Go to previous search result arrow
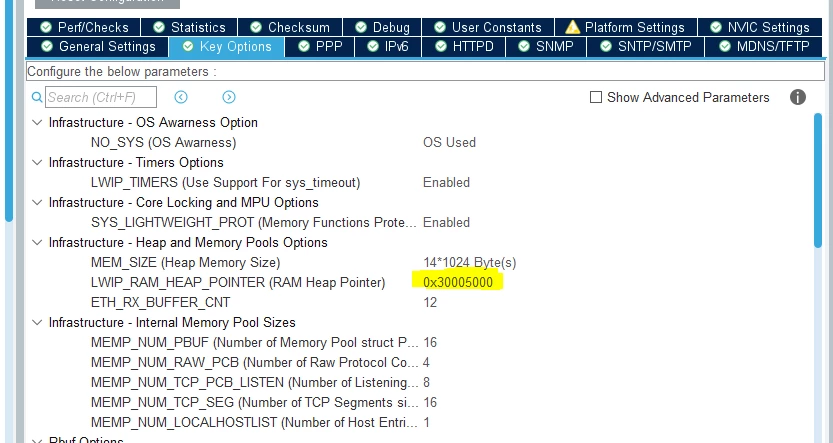This screenshot has width=833, height=443. coord(181,97)
